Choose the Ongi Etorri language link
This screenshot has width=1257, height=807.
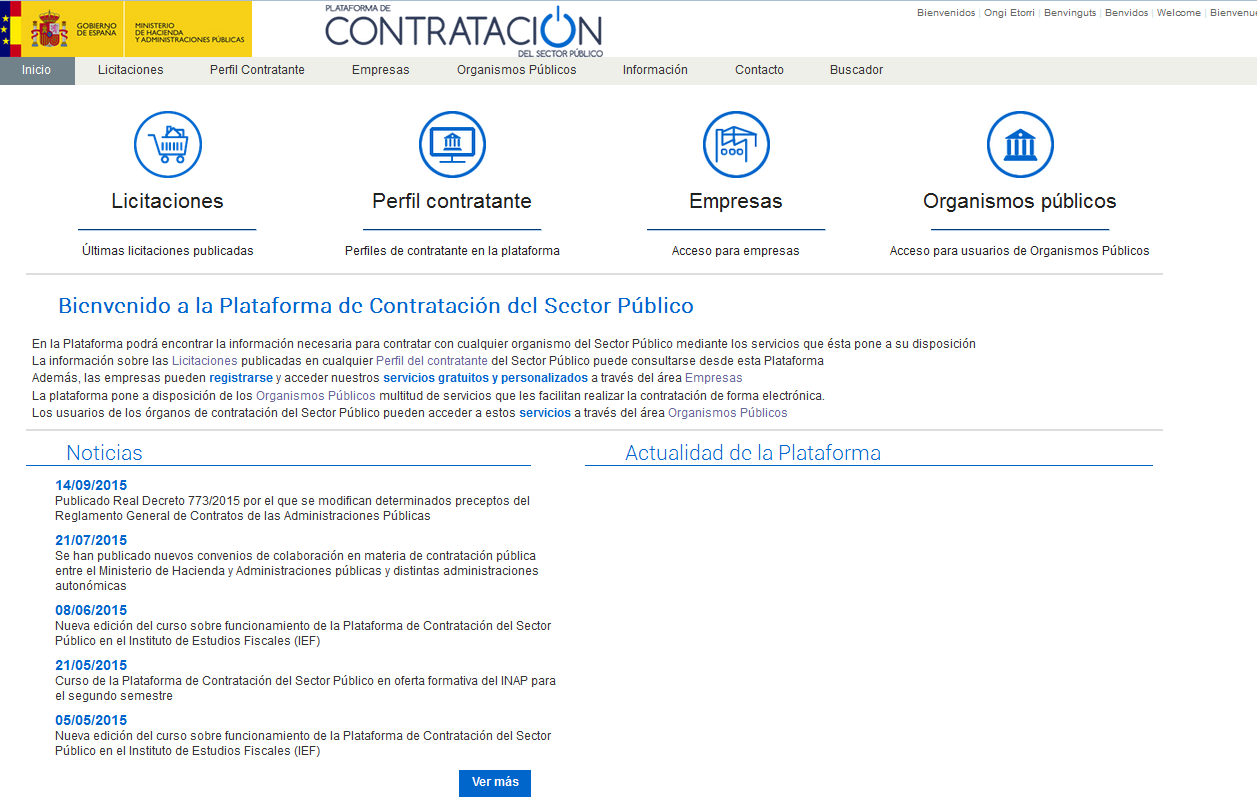point(1011,13)
